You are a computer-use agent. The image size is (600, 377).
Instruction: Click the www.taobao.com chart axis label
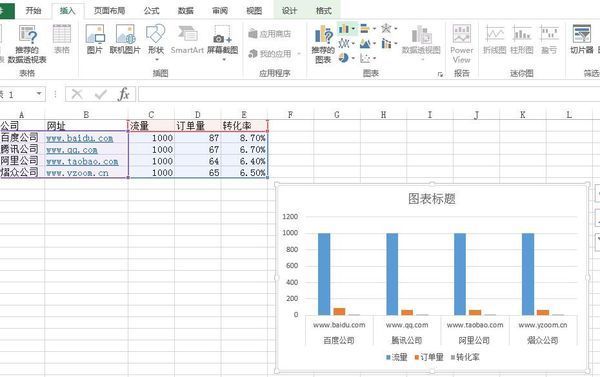coord(475,325)
